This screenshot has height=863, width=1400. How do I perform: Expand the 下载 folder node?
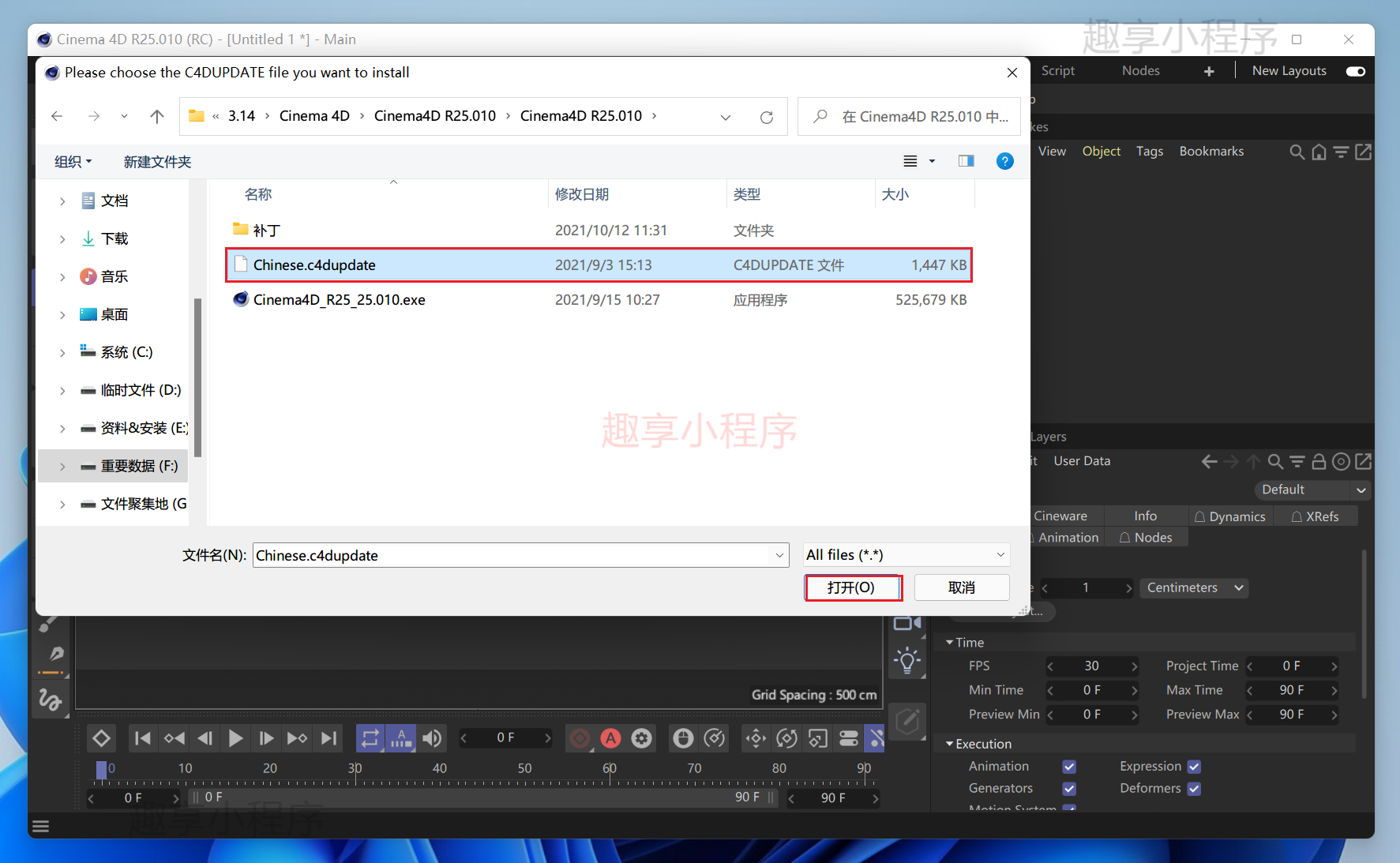62,239
